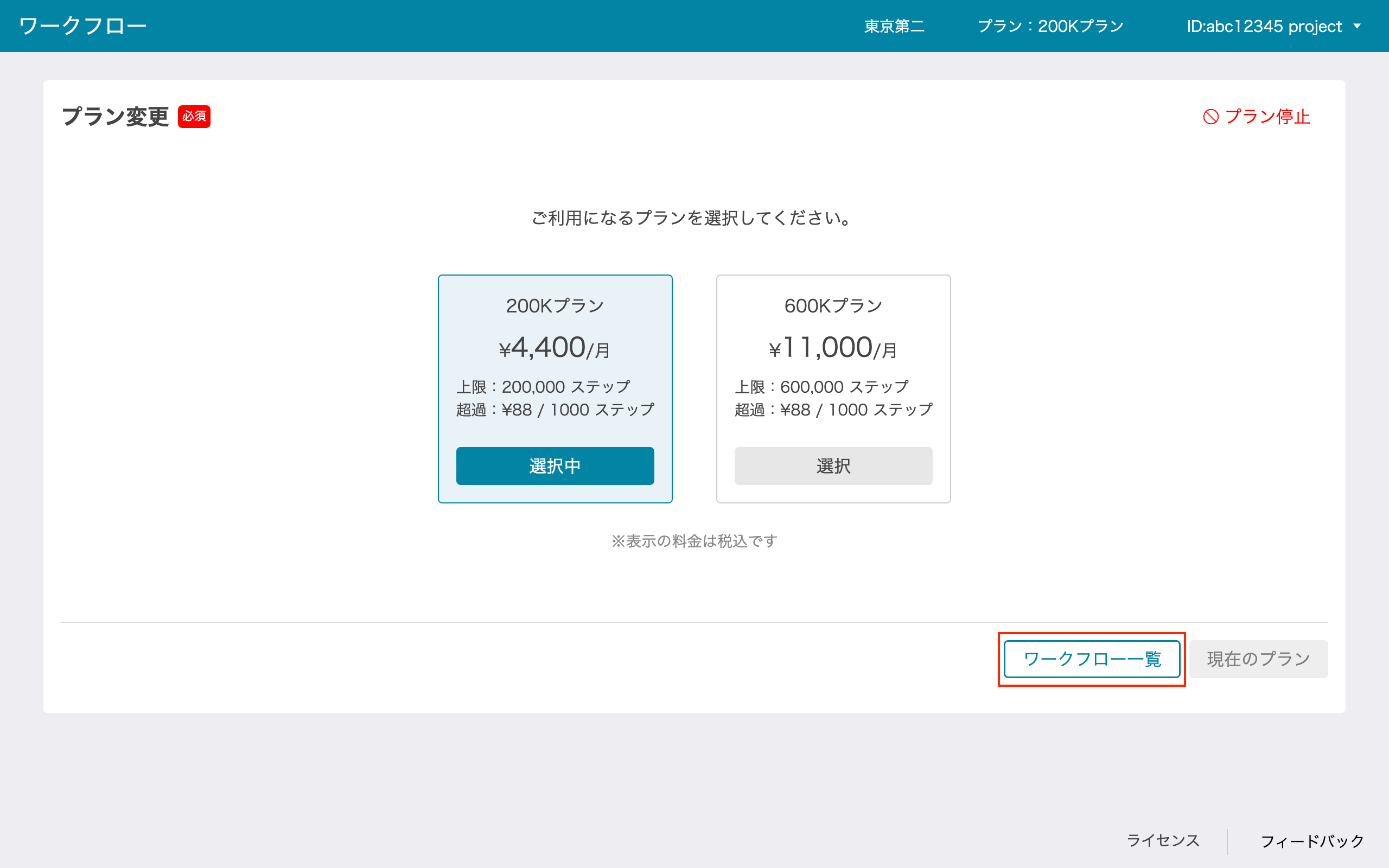1389x868 pixels.
Task: Click the 東京第二 region label
Action: [x=894, y=27]
